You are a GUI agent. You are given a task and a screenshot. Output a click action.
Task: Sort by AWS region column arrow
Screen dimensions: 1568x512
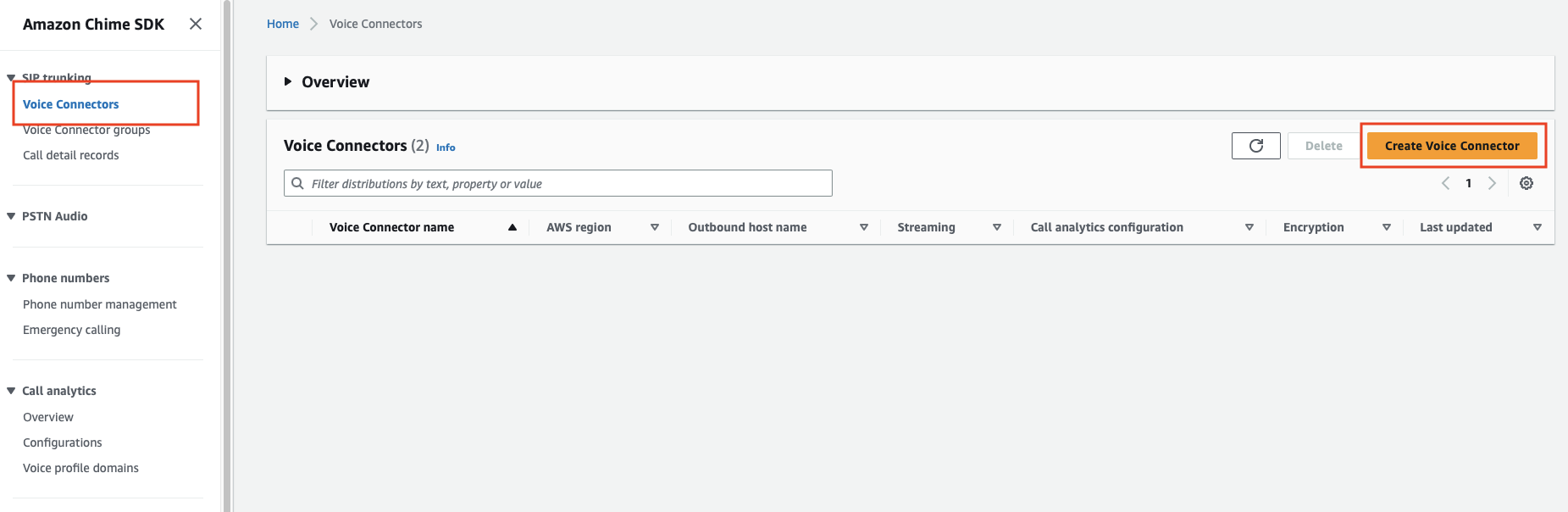[x=655, y=227]
